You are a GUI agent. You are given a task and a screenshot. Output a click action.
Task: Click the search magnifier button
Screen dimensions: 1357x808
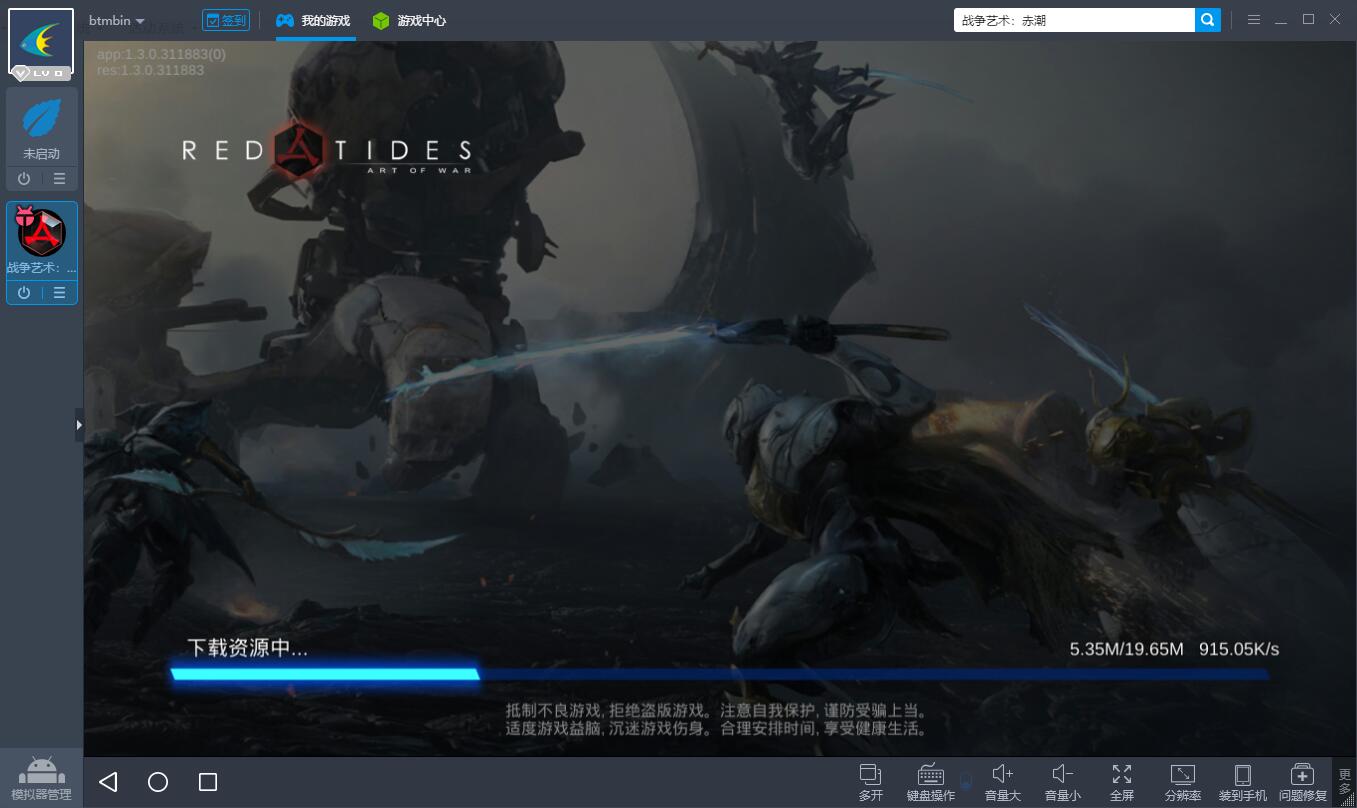coord(1208,20)
